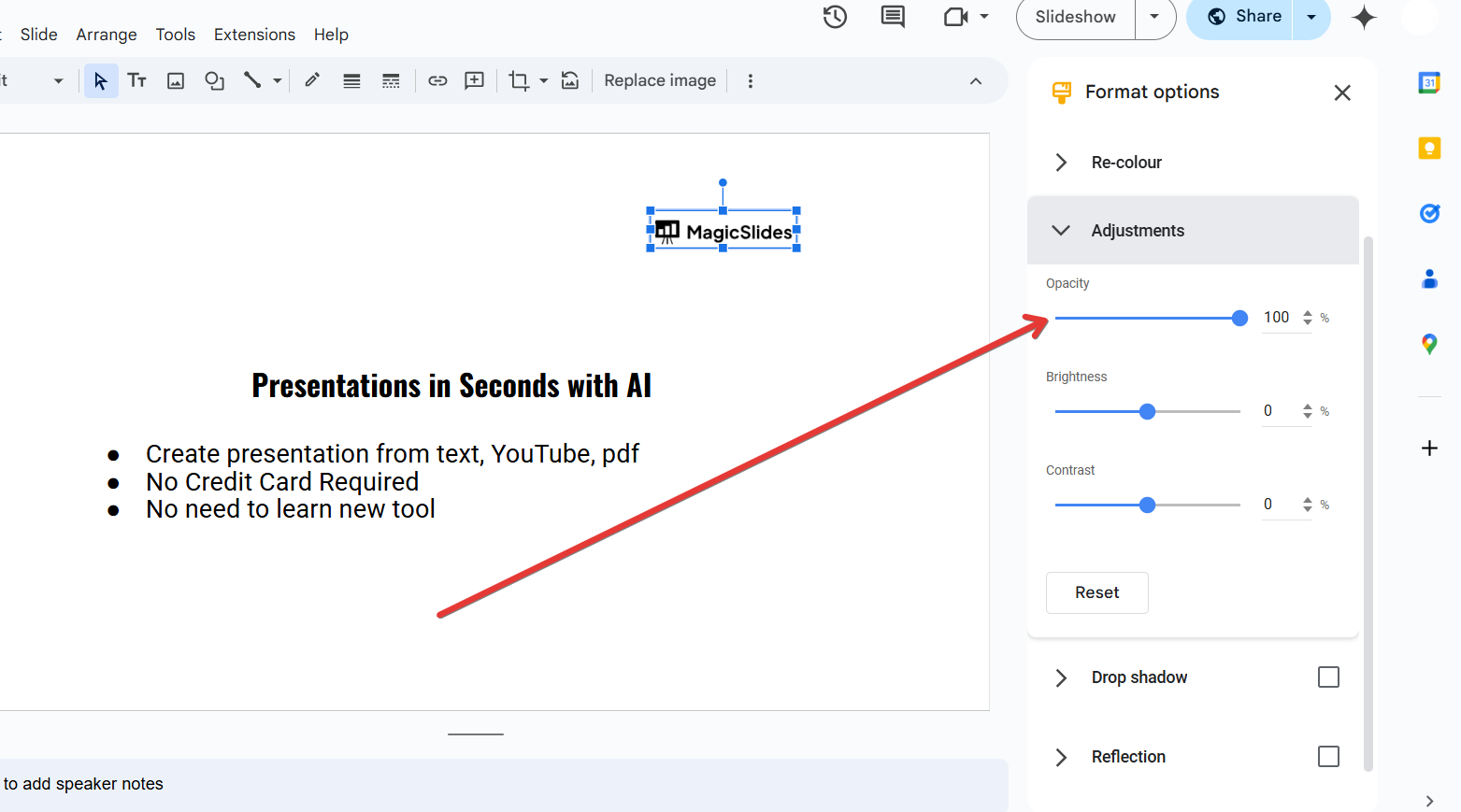Click the insert image icon
The height and width of the screenshot is (812, 1461).
pyautogui.click(x=176, y=81)
